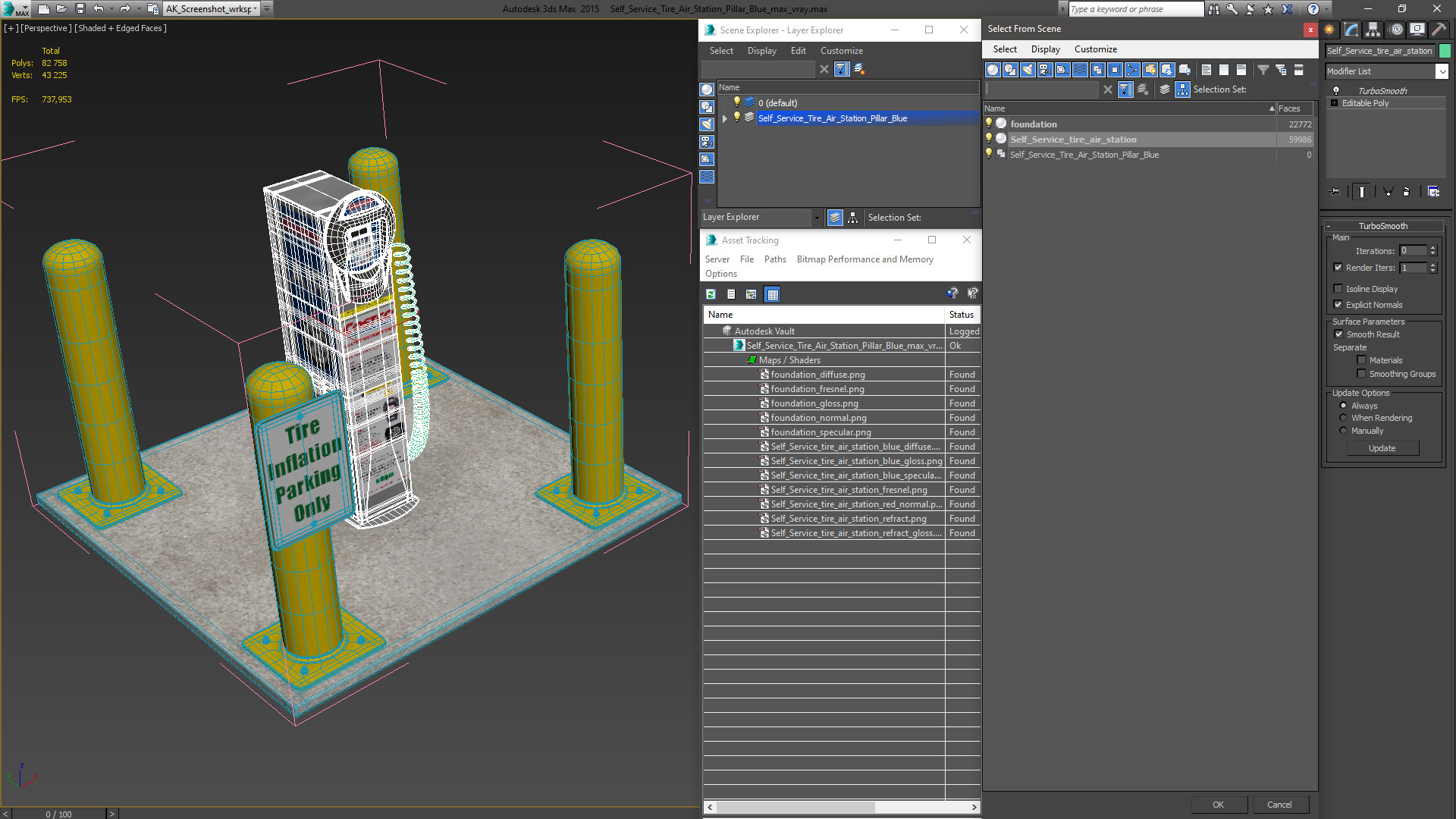Click the Refresh icon in Asset Tracking
The image size is (1456, 819).
711,294
